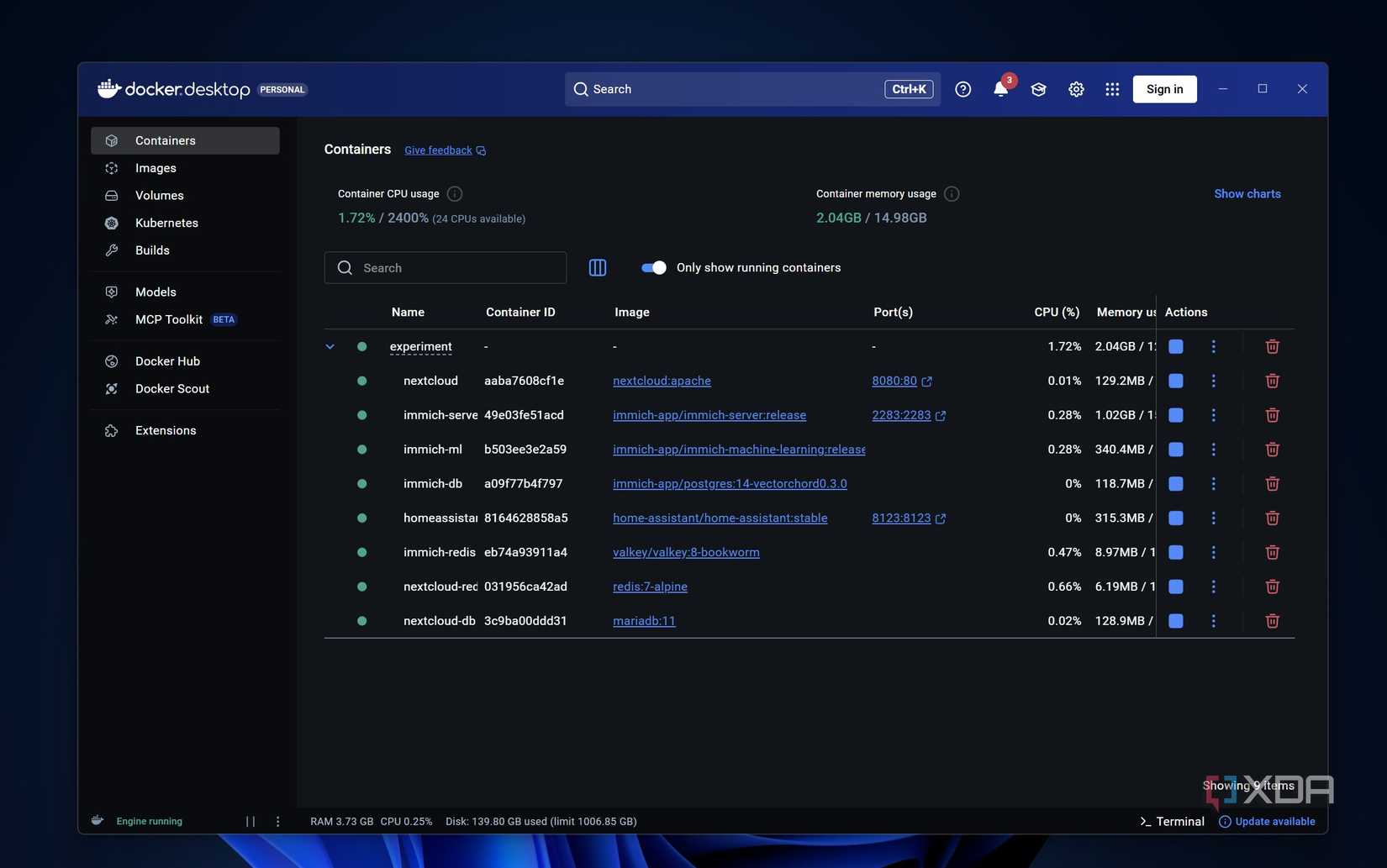Pause the Docker engine
Image resolution: width=1387 pixels, height=868 pixels.
tap(251, 822)
